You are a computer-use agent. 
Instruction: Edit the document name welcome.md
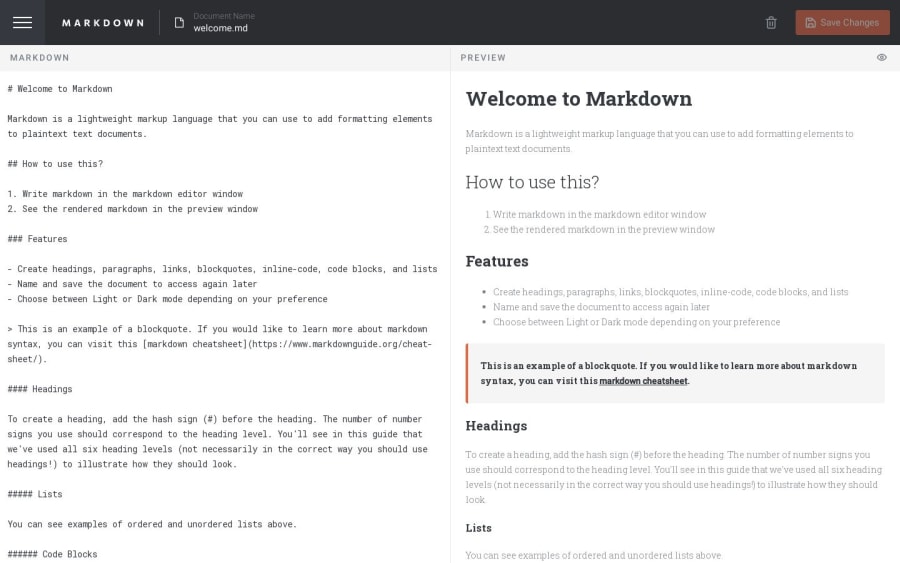(220, 28)
